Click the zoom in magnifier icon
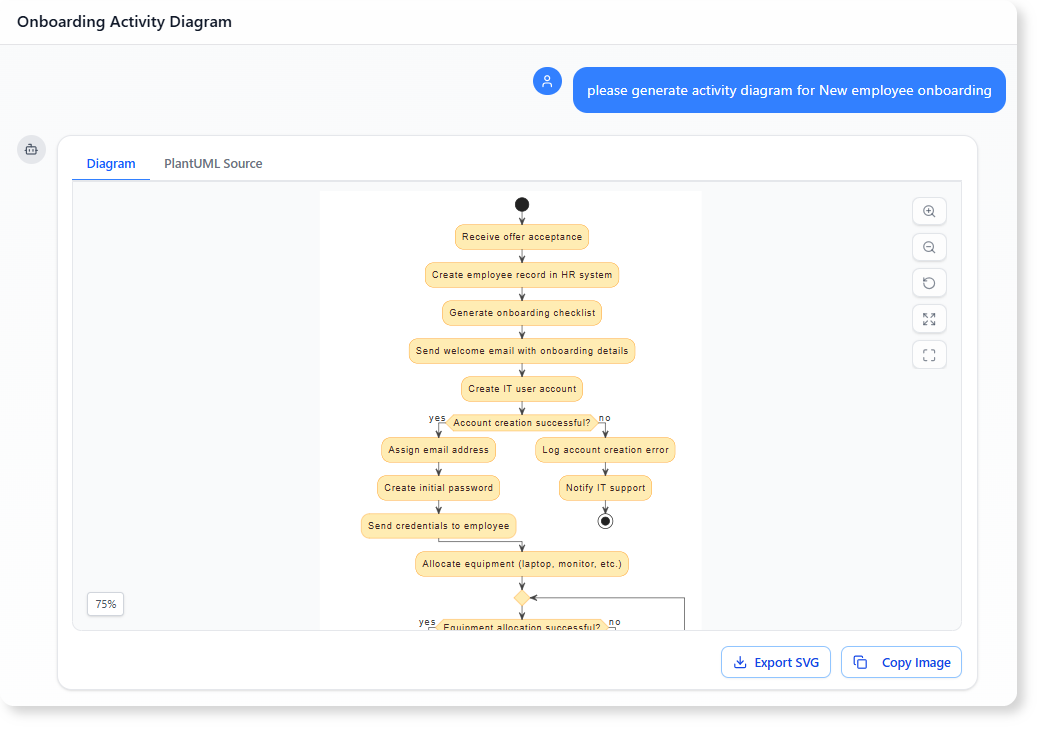Screen dimensions: 1040x751 pyautogui.click(x=929, y=211)
